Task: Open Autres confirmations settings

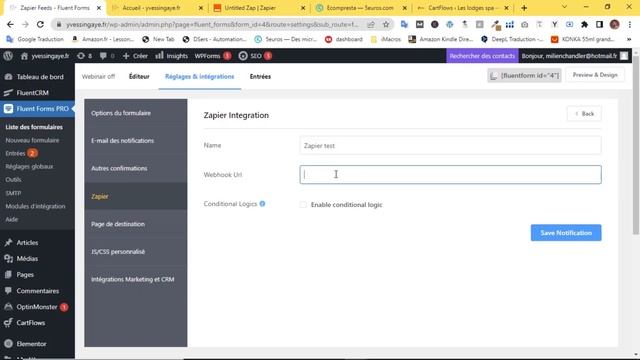Action: tap(136, 168)
